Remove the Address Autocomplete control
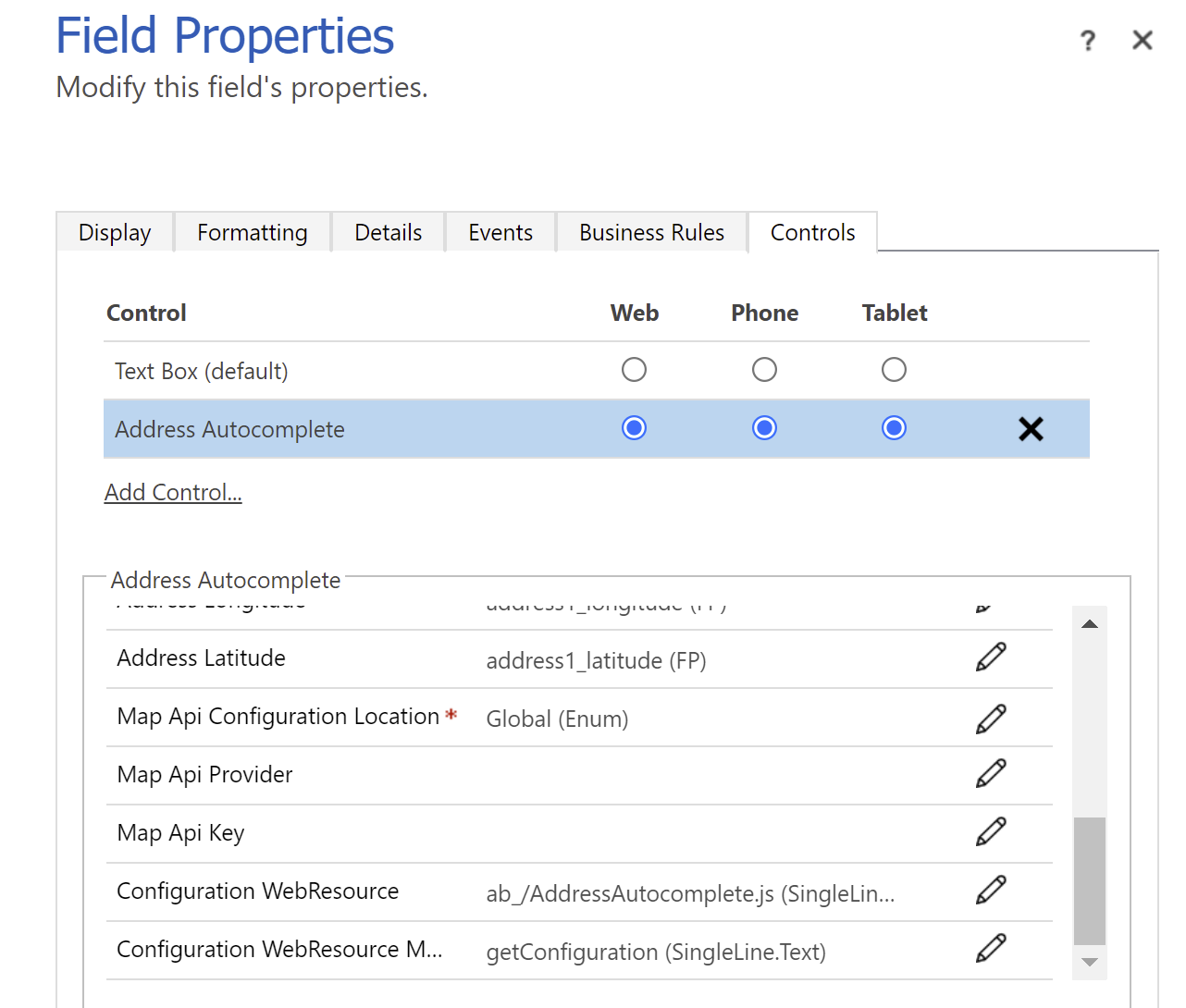Image resolution: width=1186 pixels, height=1008 pixels. tap(1031, 429)
